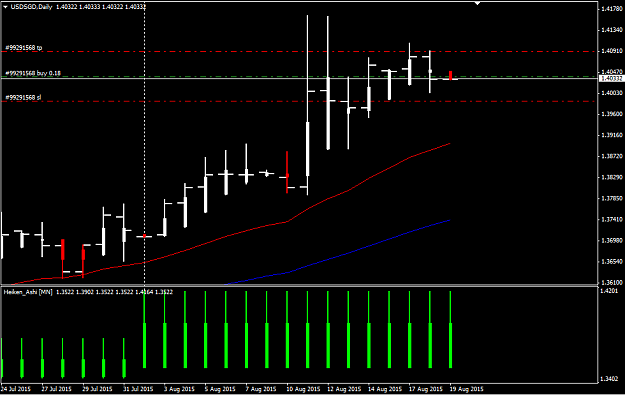This screenshot has width=625, height=395.
Task: Click the 1.3402 indicator scale label
Action: coord(610,379)
